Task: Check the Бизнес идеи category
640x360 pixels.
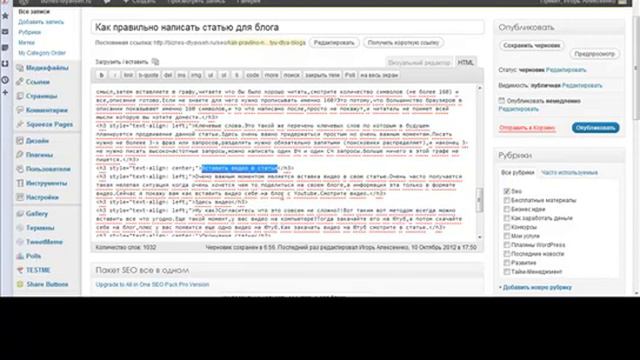Action: pyautogui.click(x=507, y=209)
